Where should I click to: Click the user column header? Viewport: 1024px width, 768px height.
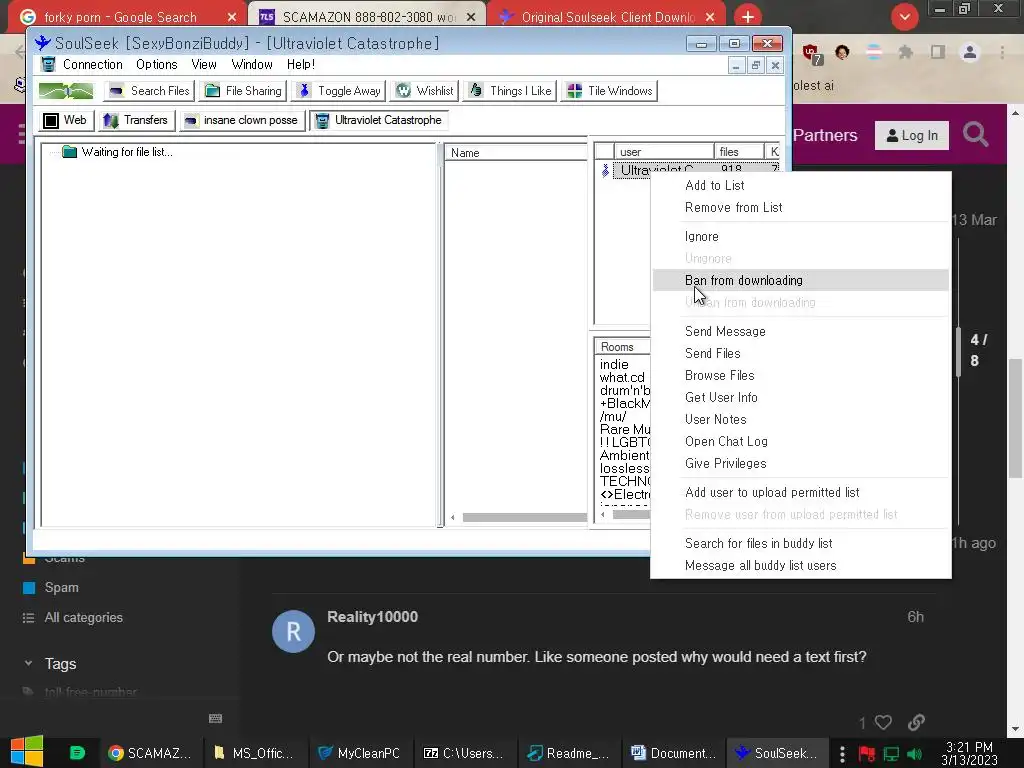(664, 152)
